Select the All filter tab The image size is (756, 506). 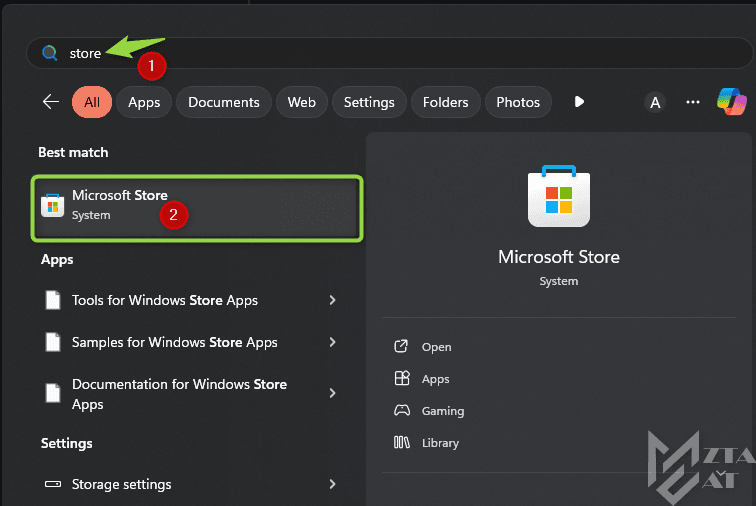coord(92,102)
